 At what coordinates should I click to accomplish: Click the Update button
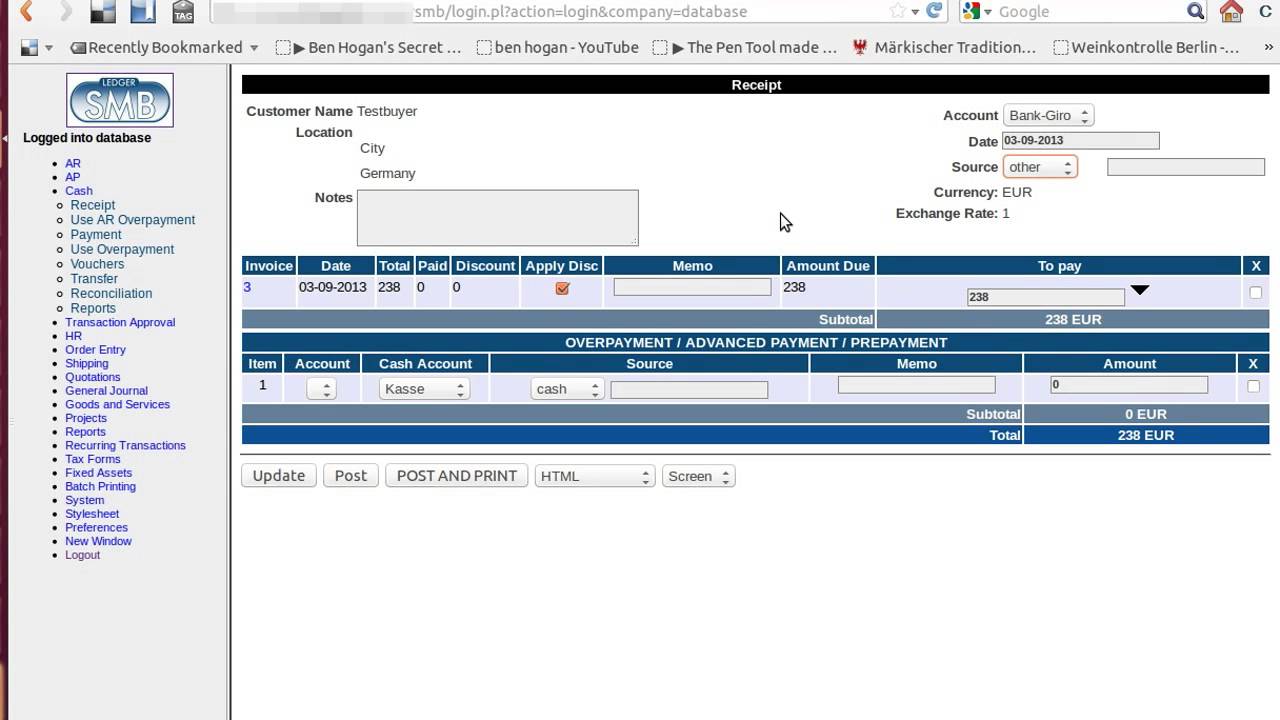(279, 476)
